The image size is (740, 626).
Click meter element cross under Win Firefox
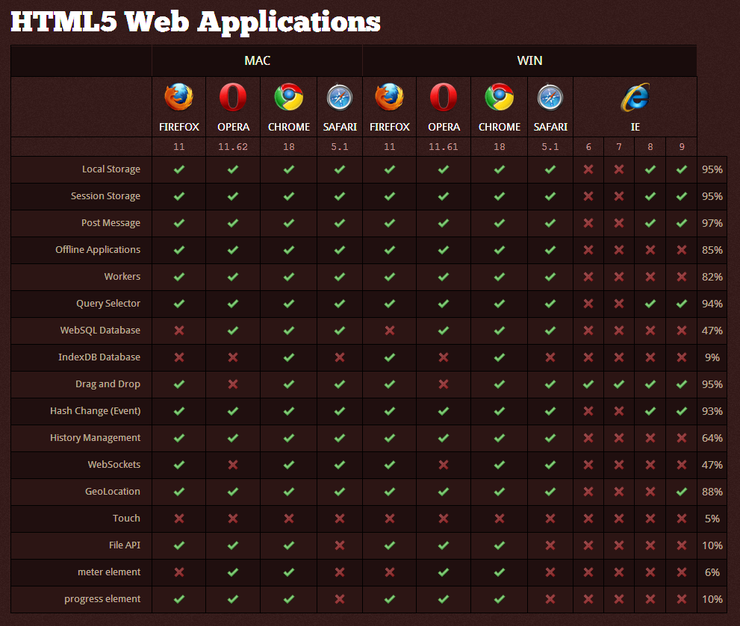(x=389, y=572)
